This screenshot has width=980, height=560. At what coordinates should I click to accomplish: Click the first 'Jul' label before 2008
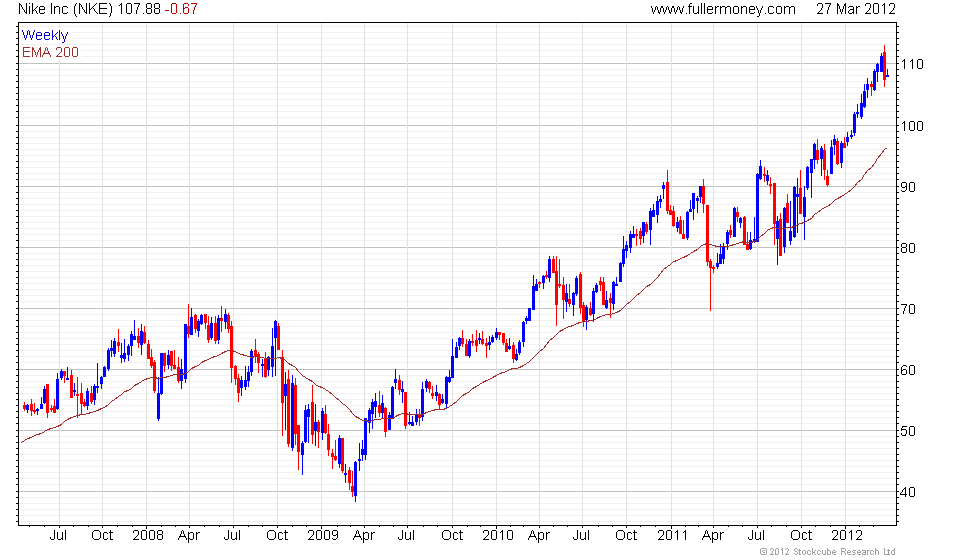(58, 535)
